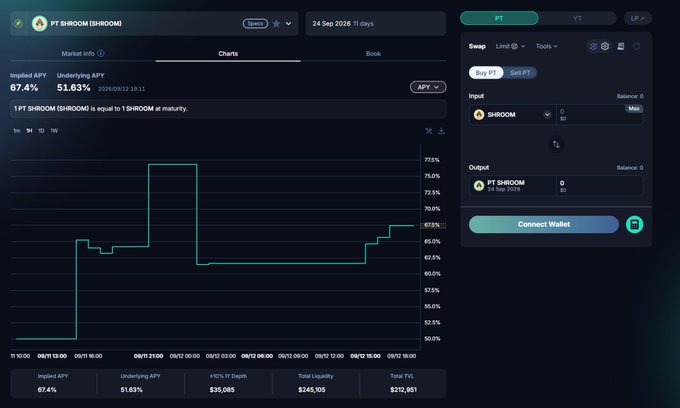Click the input amount field showing 0
The image size is (680, 408).
click(x=599, y=115)
